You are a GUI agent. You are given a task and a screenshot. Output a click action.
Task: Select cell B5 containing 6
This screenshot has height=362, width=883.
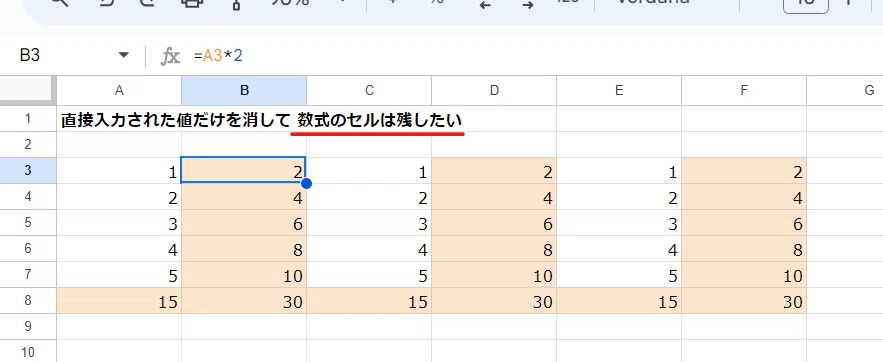click(x=244, y=222)
